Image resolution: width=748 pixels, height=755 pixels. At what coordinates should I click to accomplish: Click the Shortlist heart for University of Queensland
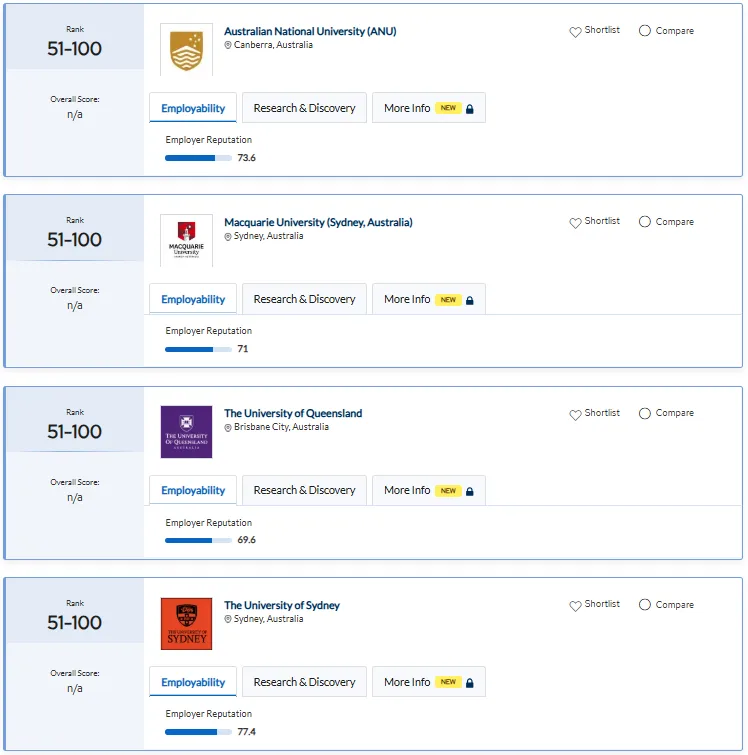[575, 415]
